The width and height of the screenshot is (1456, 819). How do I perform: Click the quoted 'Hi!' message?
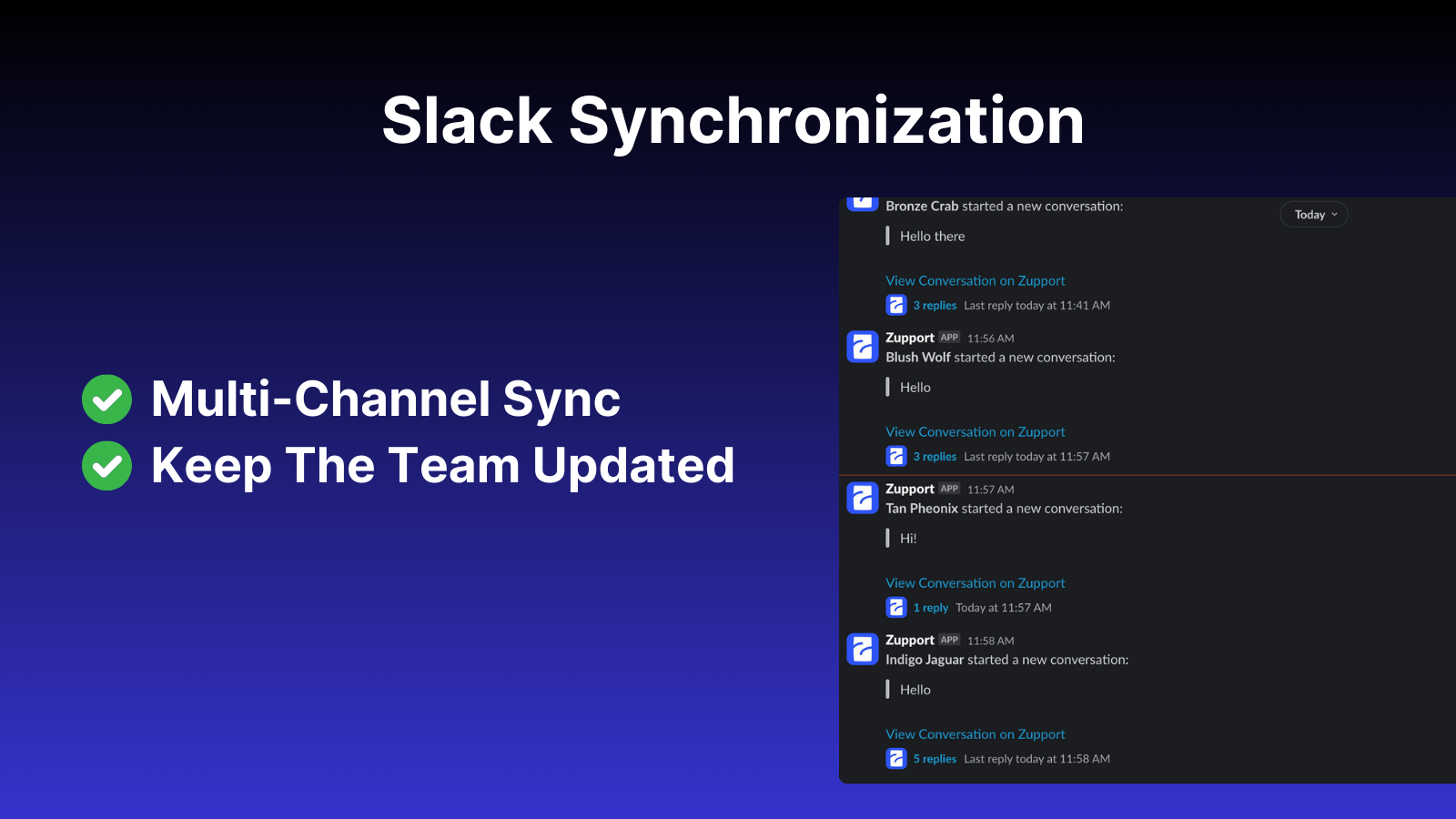[908, 539]
